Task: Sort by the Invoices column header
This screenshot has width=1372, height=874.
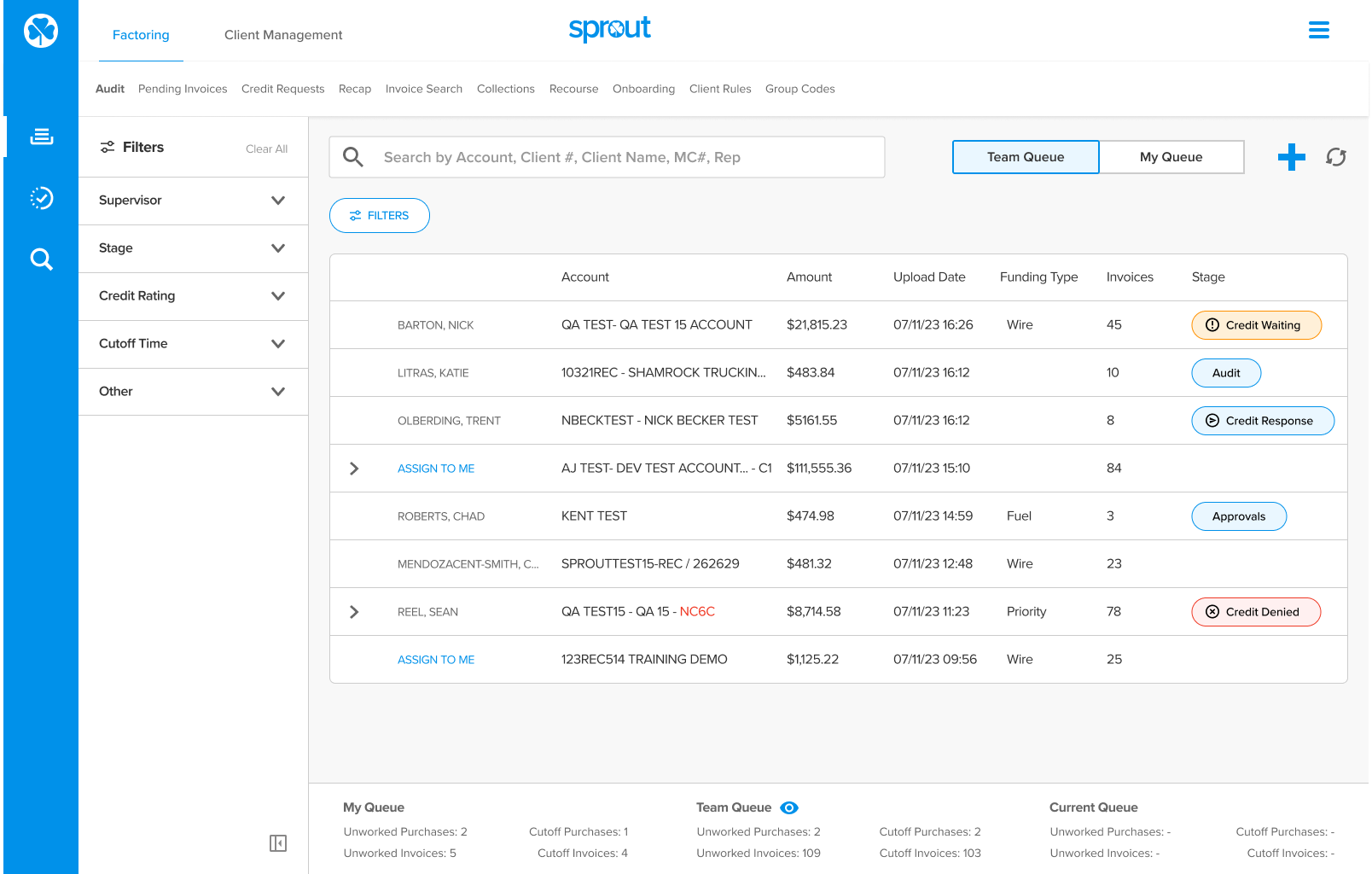Action: point(1130,277)
